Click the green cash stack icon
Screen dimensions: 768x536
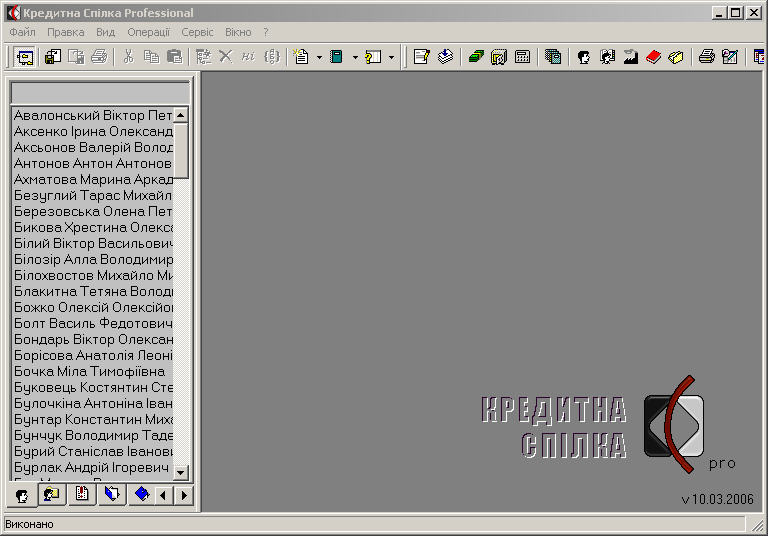click(476, 57)
